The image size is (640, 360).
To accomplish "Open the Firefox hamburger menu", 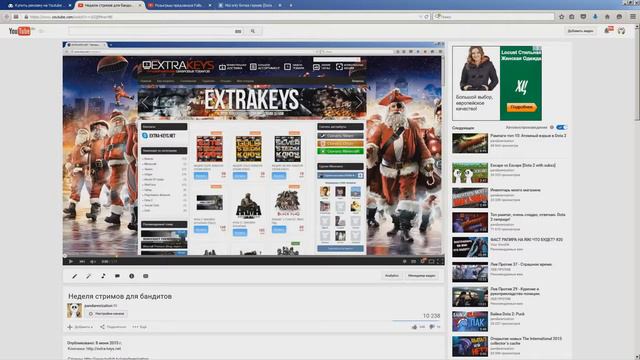I will pyautogui.click(x=633, y=17).
